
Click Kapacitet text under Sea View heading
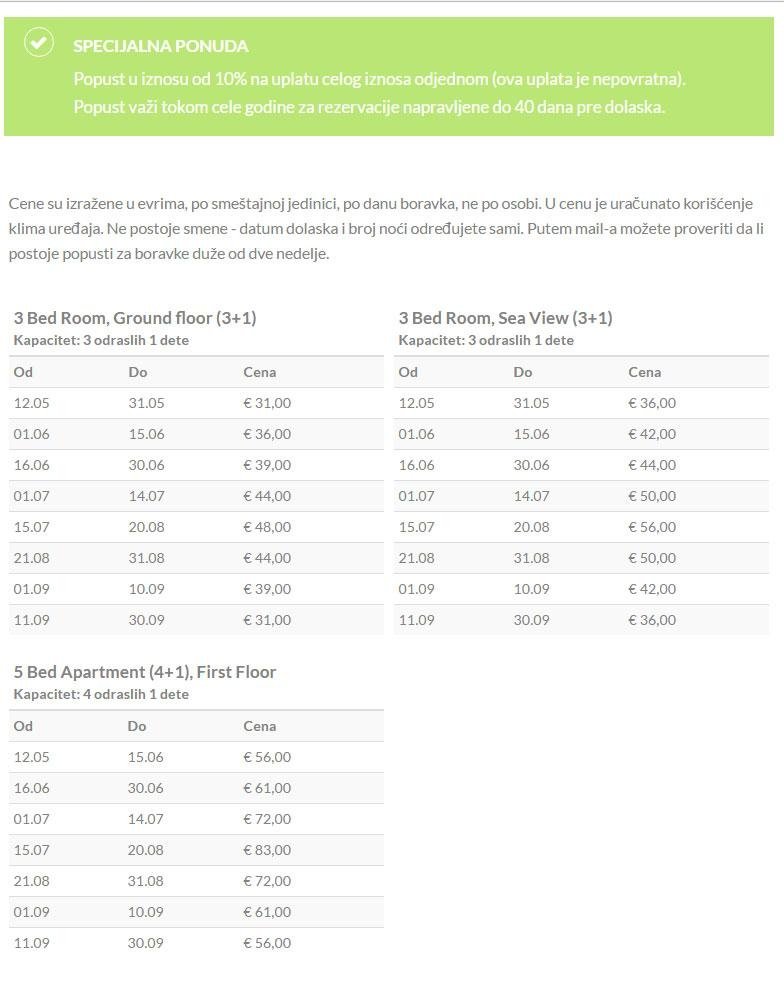pyautogui.click(x=486, y=340)
